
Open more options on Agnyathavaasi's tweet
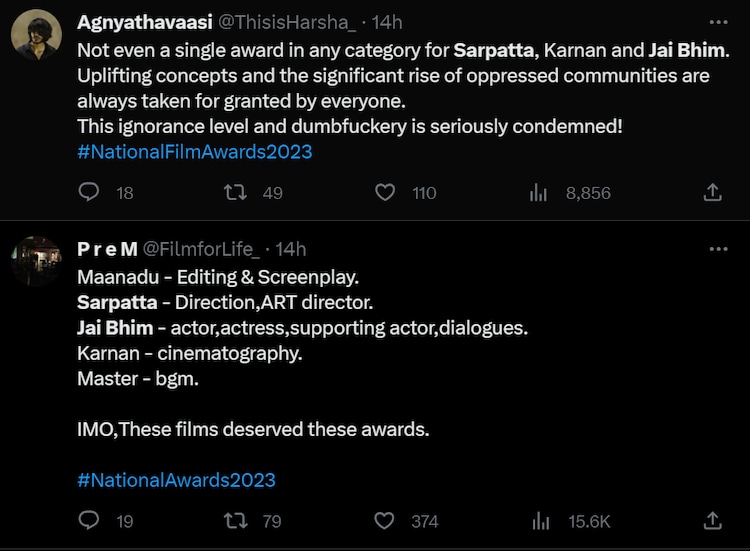pos(718,21)
